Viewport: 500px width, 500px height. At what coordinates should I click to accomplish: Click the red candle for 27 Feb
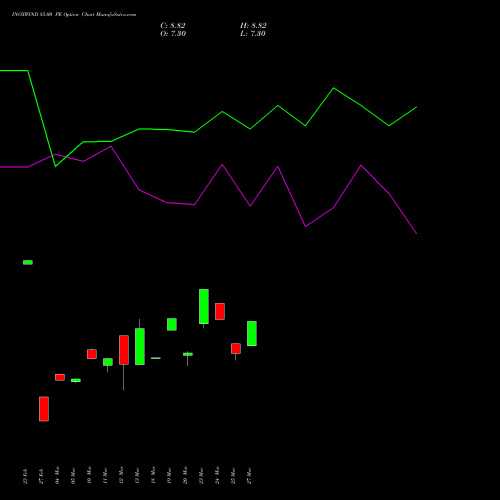click(x=44, y=409)
